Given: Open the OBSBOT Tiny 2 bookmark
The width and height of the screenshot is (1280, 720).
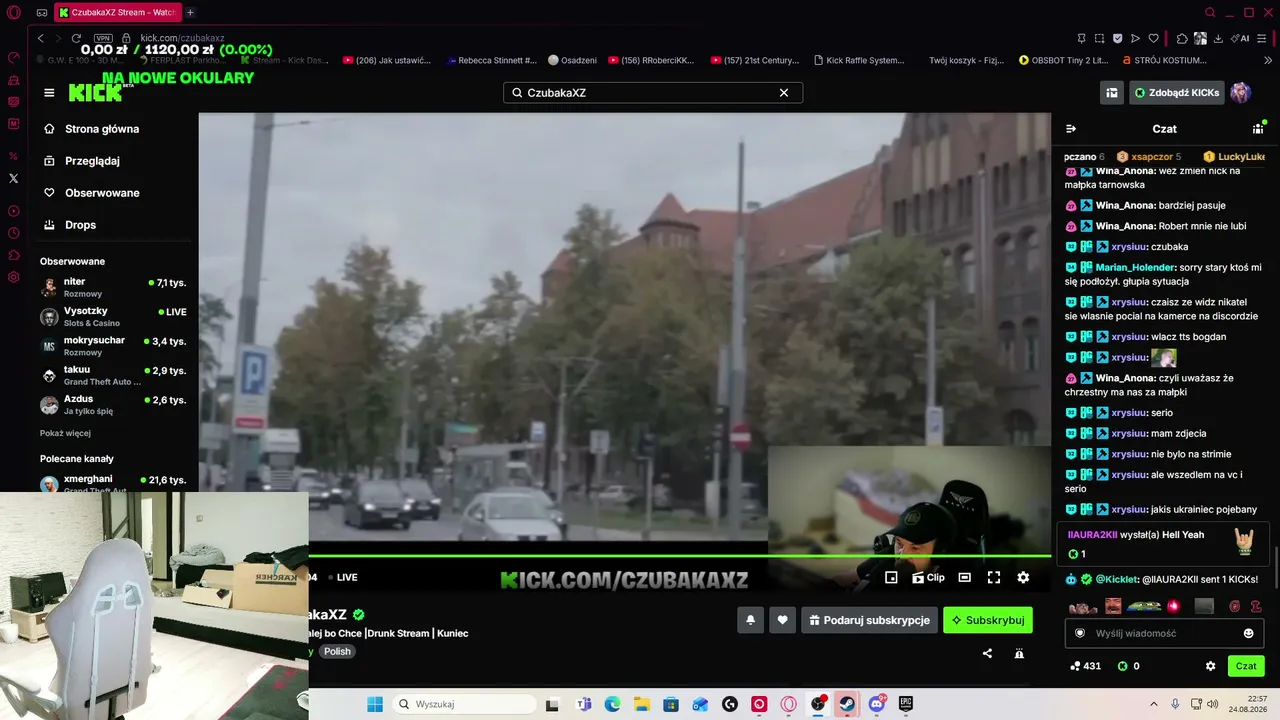Looking at the screenshot, I should click(1063, 60).
